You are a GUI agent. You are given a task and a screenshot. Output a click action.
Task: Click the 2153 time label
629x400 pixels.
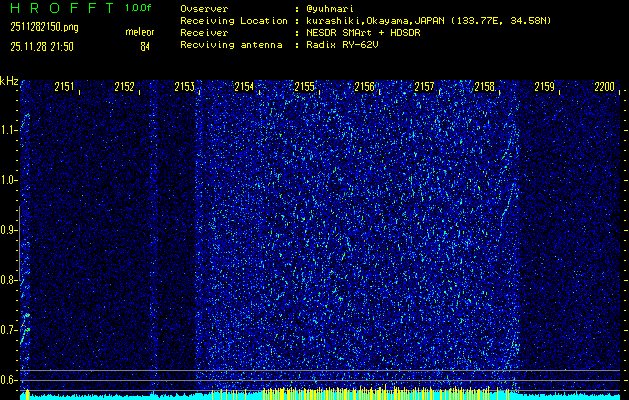185,87
